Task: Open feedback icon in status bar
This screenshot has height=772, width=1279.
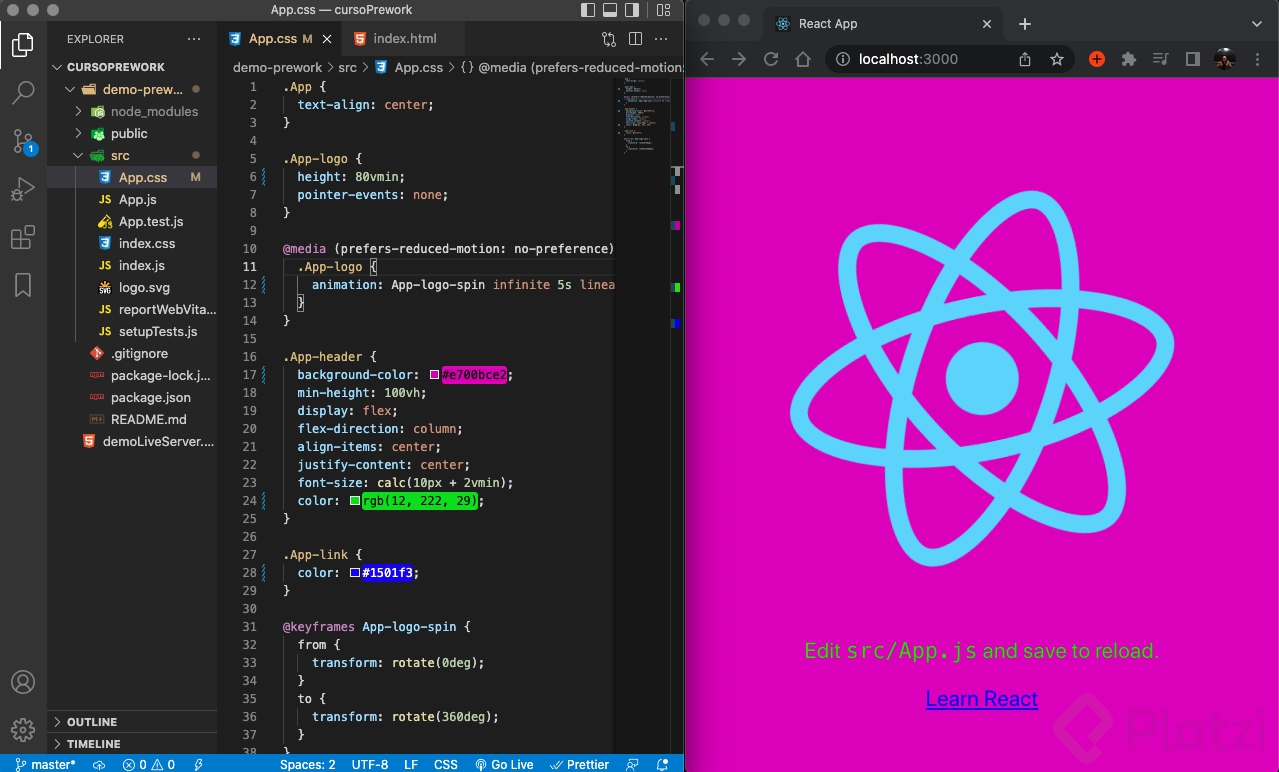Action: tap(632, 764)
